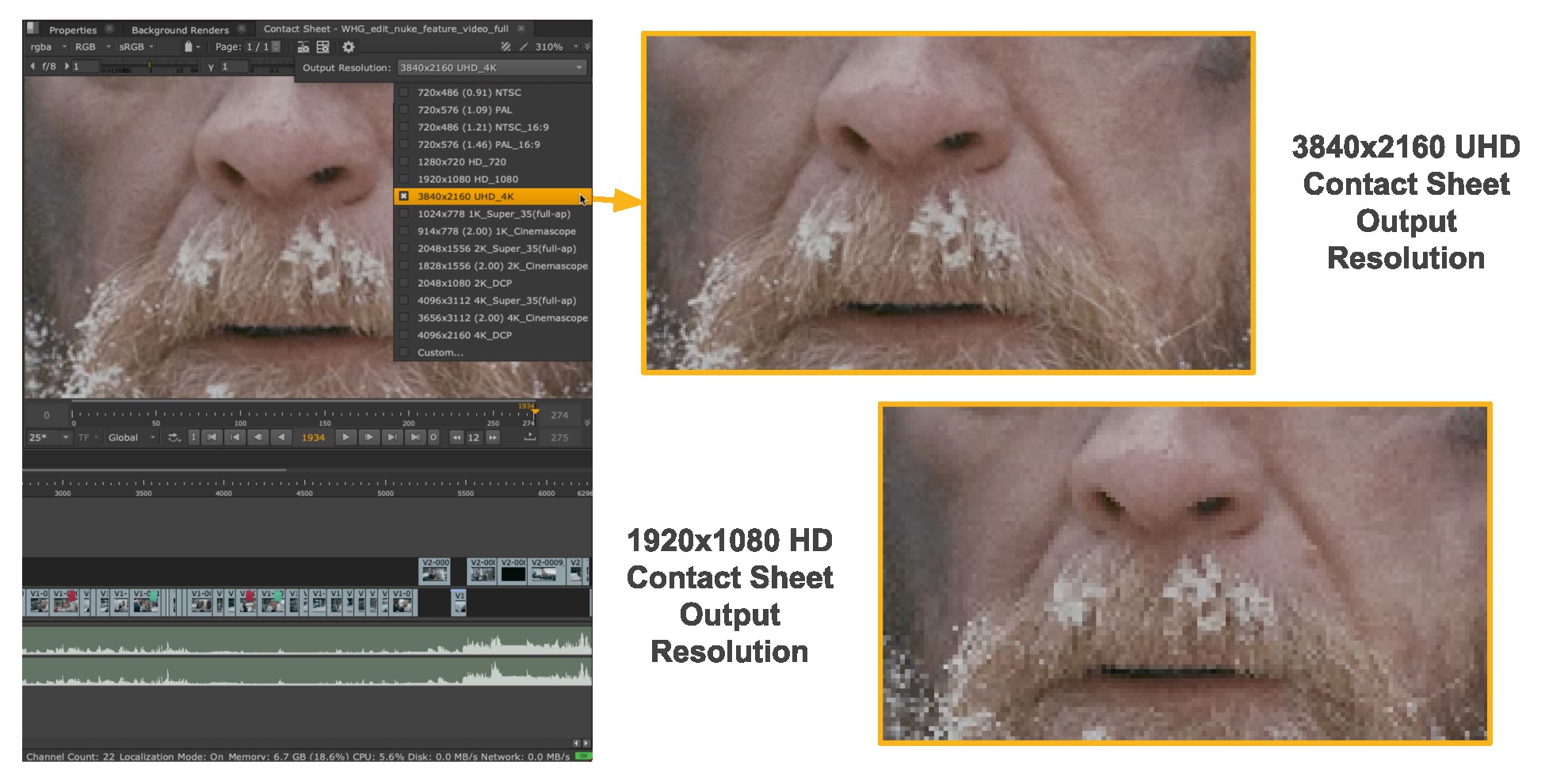
Task: Uncheck the 3840x2160 UHD_4K option
Action: pyautogui.click(x=404, y=196)
